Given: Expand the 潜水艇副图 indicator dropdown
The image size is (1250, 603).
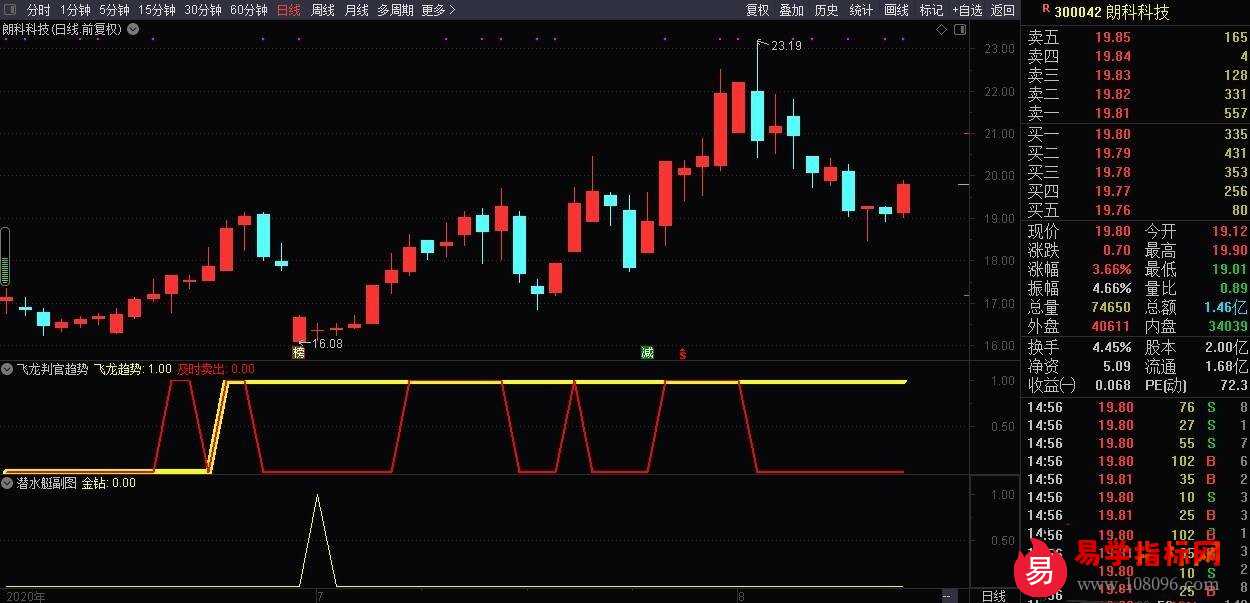Looking at the screenshot, I should point(8,482).
